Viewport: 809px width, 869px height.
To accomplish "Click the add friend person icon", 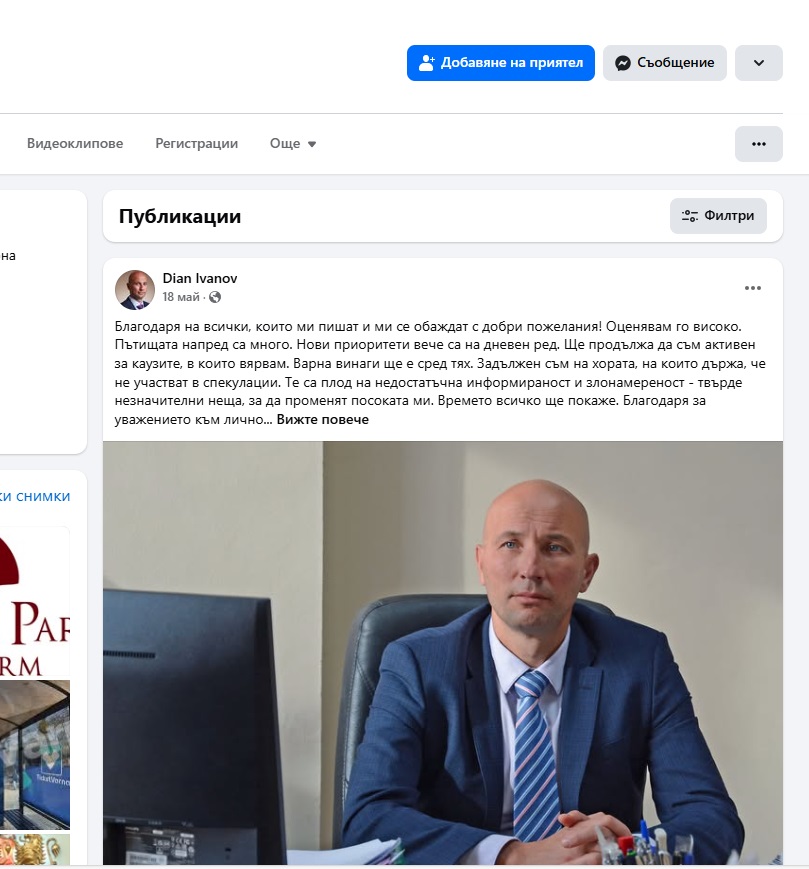I will [427, 63].
